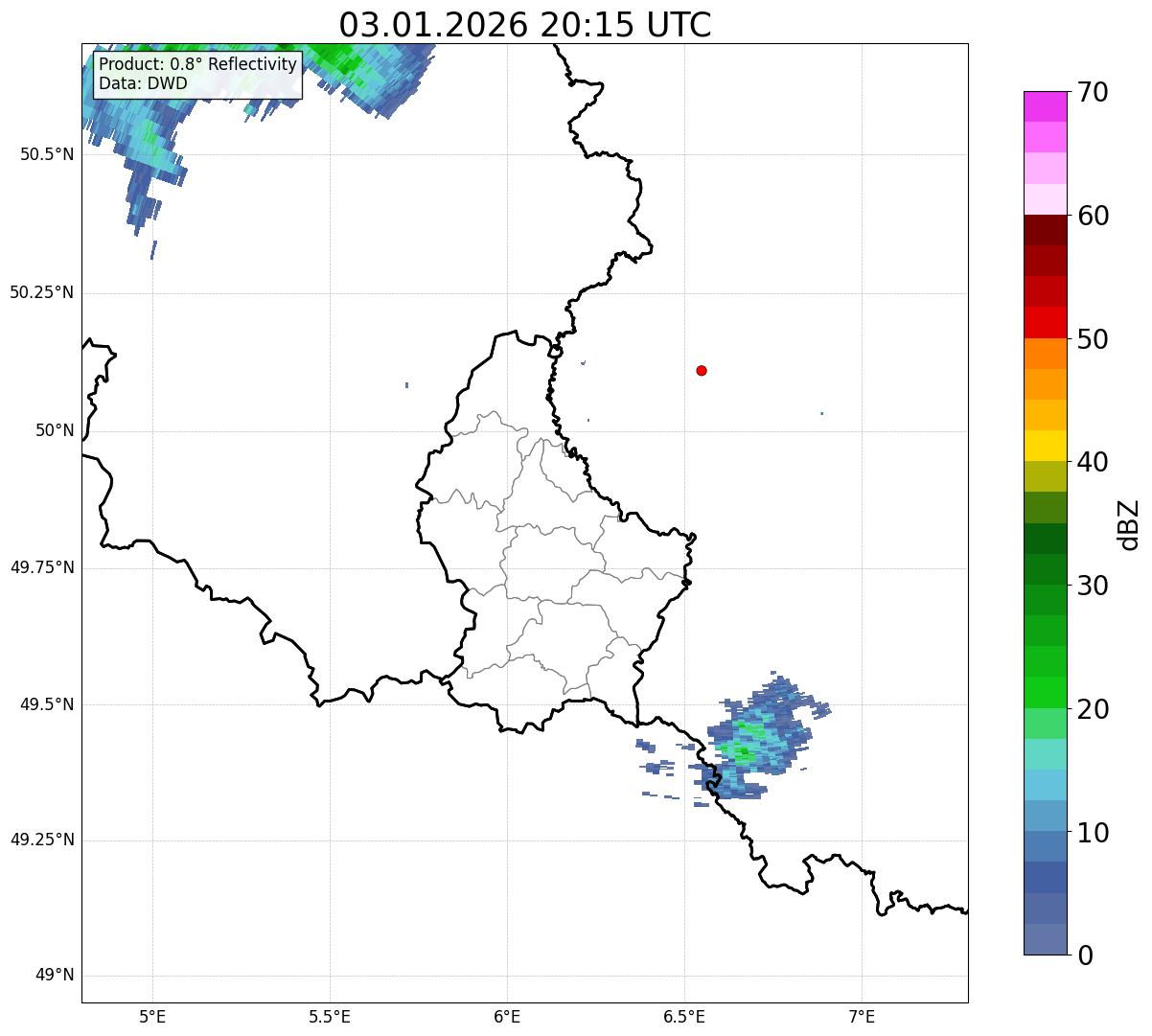Click latitude label "50.25°N"
Screen dimensions: 1152x1036
point(42,292)
